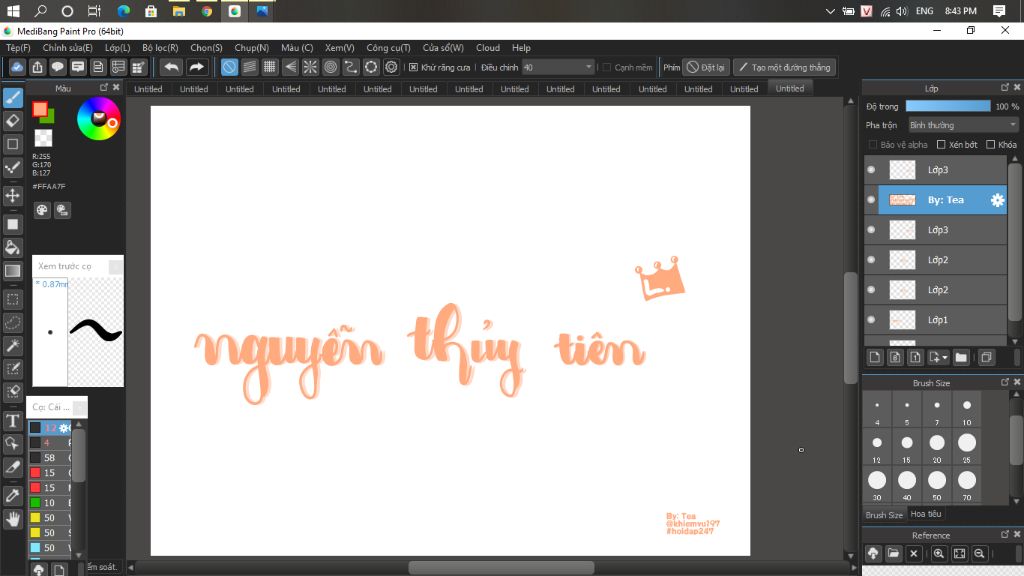Open Điều chỉnh correction value dropdown

click(558, 67)
